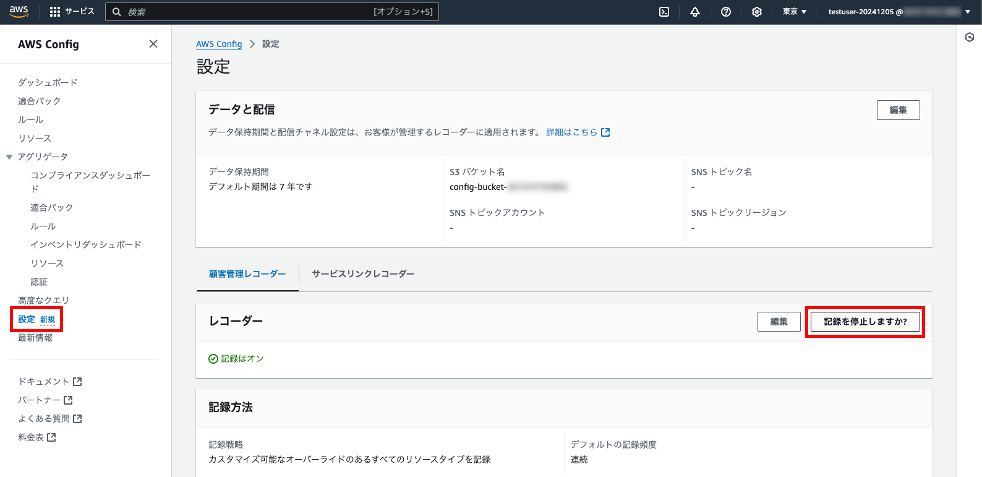The image size is (982, 477).
Task: Click the データと配信 heading
Action: [x=242, y=110]
